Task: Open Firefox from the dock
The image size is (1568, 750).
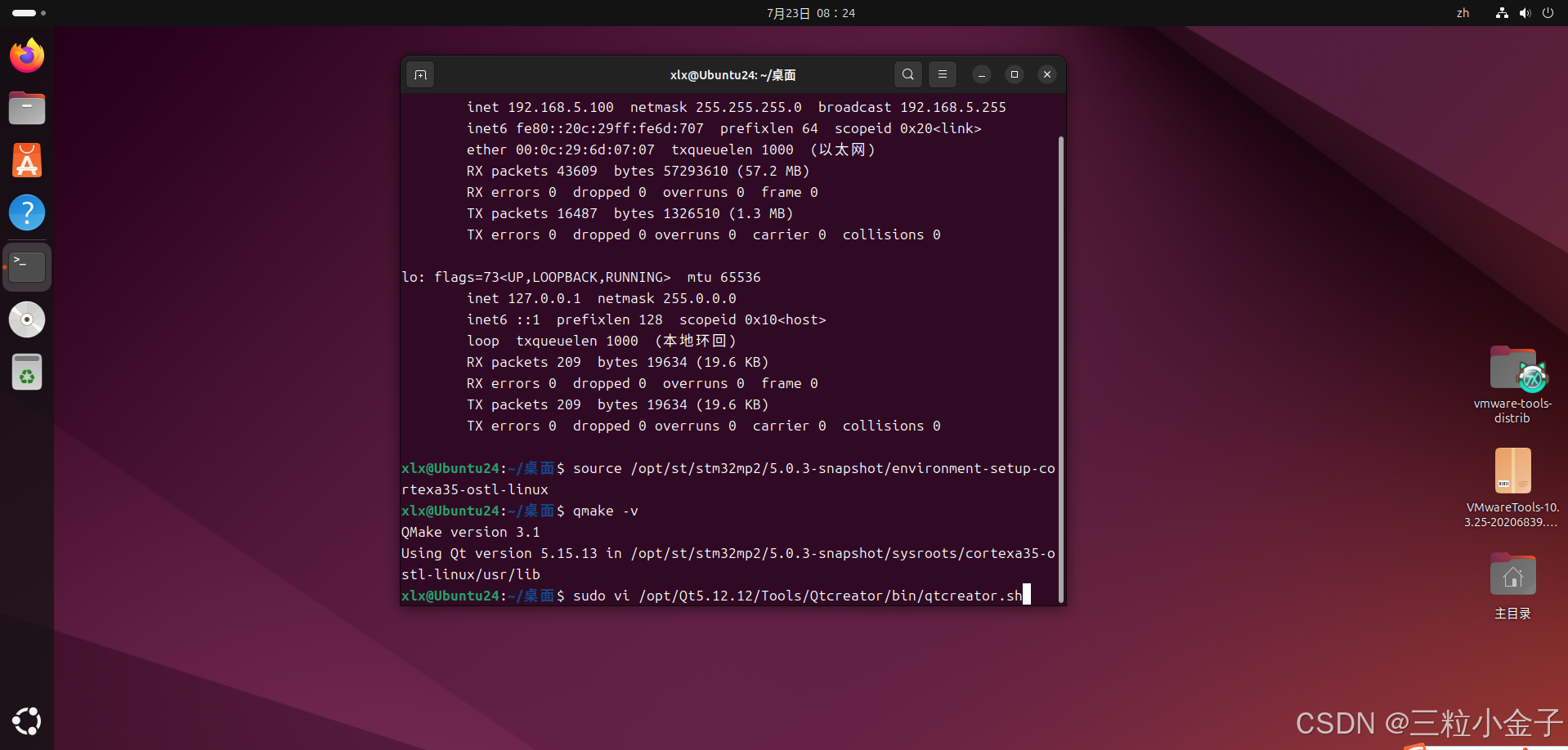Action: coord(27,56)
